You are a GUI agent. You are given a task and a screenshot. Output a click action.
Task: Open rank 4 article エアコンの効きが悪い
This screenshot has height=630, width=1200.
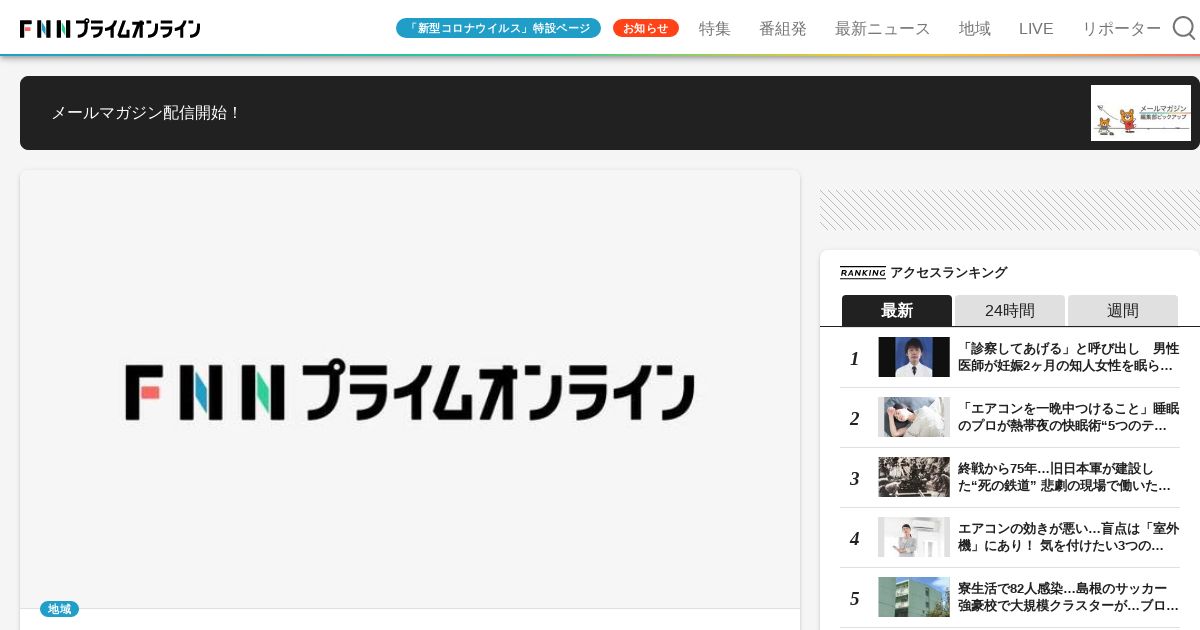(x=1069, y=537)
